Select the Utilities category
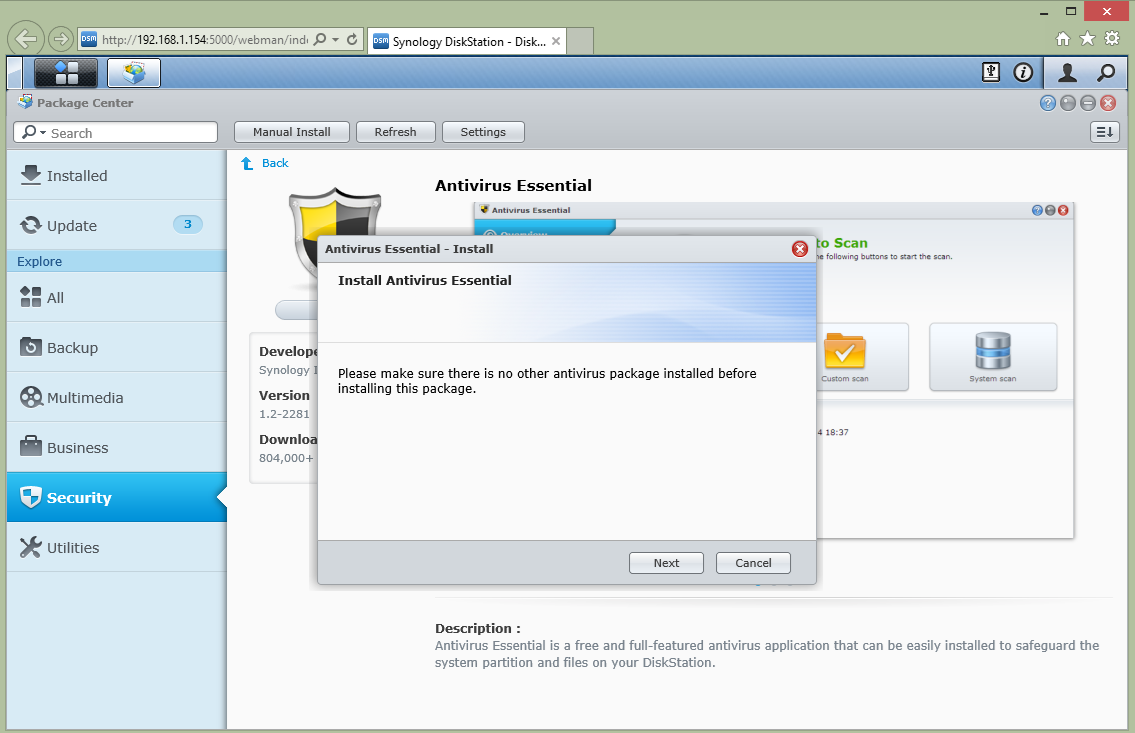The image size is (1135, 733). point(117,547)
